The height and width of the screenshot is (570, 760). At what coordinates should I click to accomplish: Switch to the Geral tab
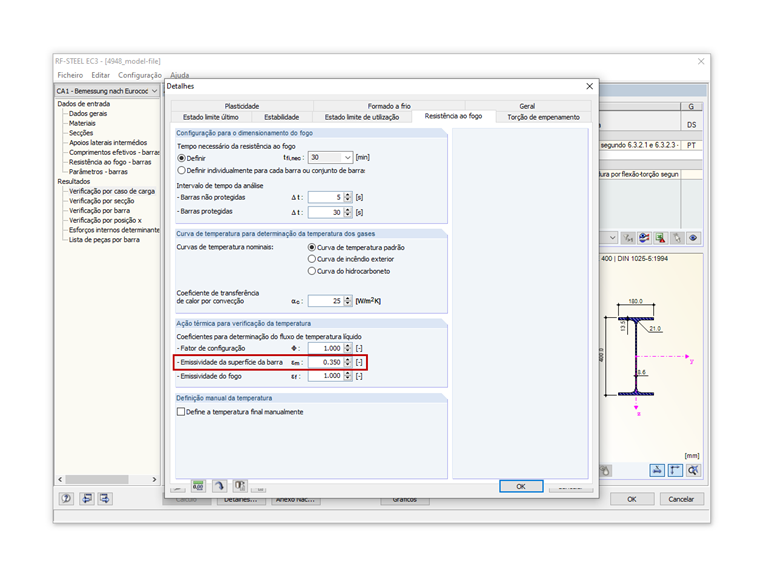527,106
